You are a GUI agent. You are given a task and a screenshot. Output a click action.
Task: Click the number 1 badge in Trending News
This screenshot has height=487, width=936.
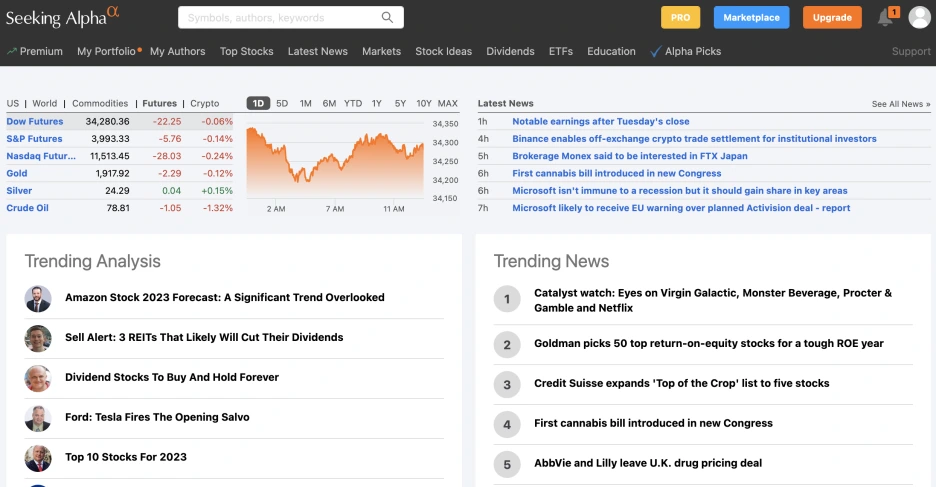tap(507, 299)
